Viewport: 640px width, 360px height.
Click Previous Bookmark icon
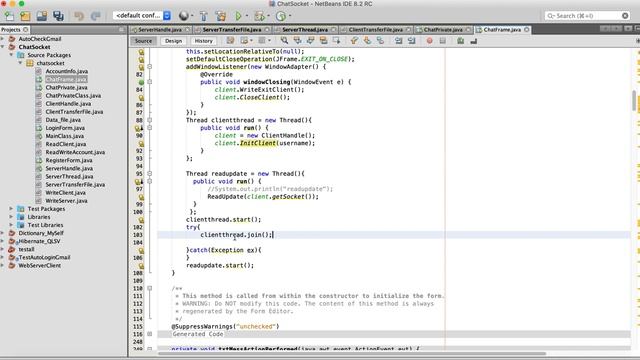[354, 41]
